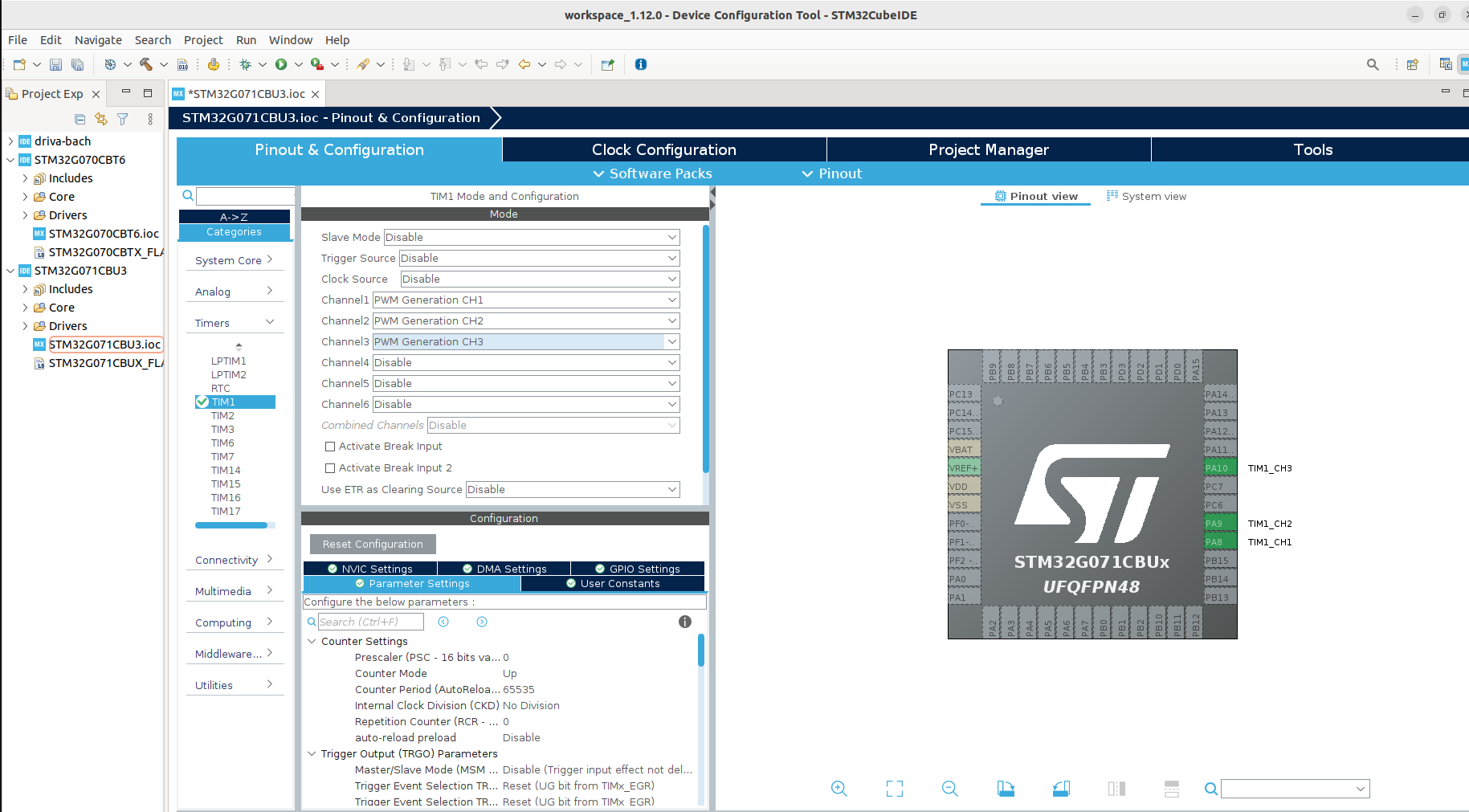Viewport: 1469px width, 812px height.
Task: Switch to System view
Action: [1146, 196]
